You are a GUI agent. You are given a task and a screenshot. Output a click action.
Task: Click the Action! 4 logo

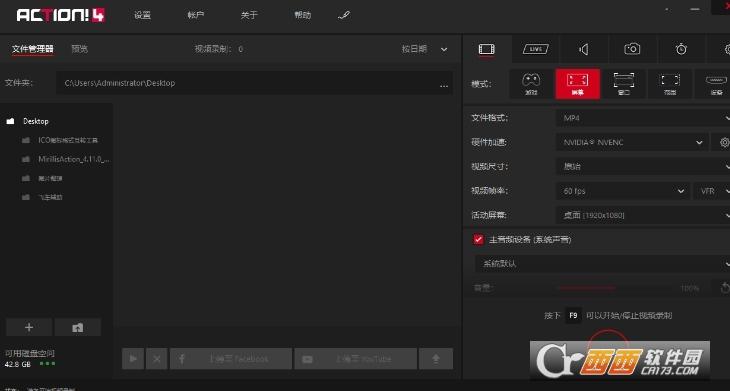61,15
